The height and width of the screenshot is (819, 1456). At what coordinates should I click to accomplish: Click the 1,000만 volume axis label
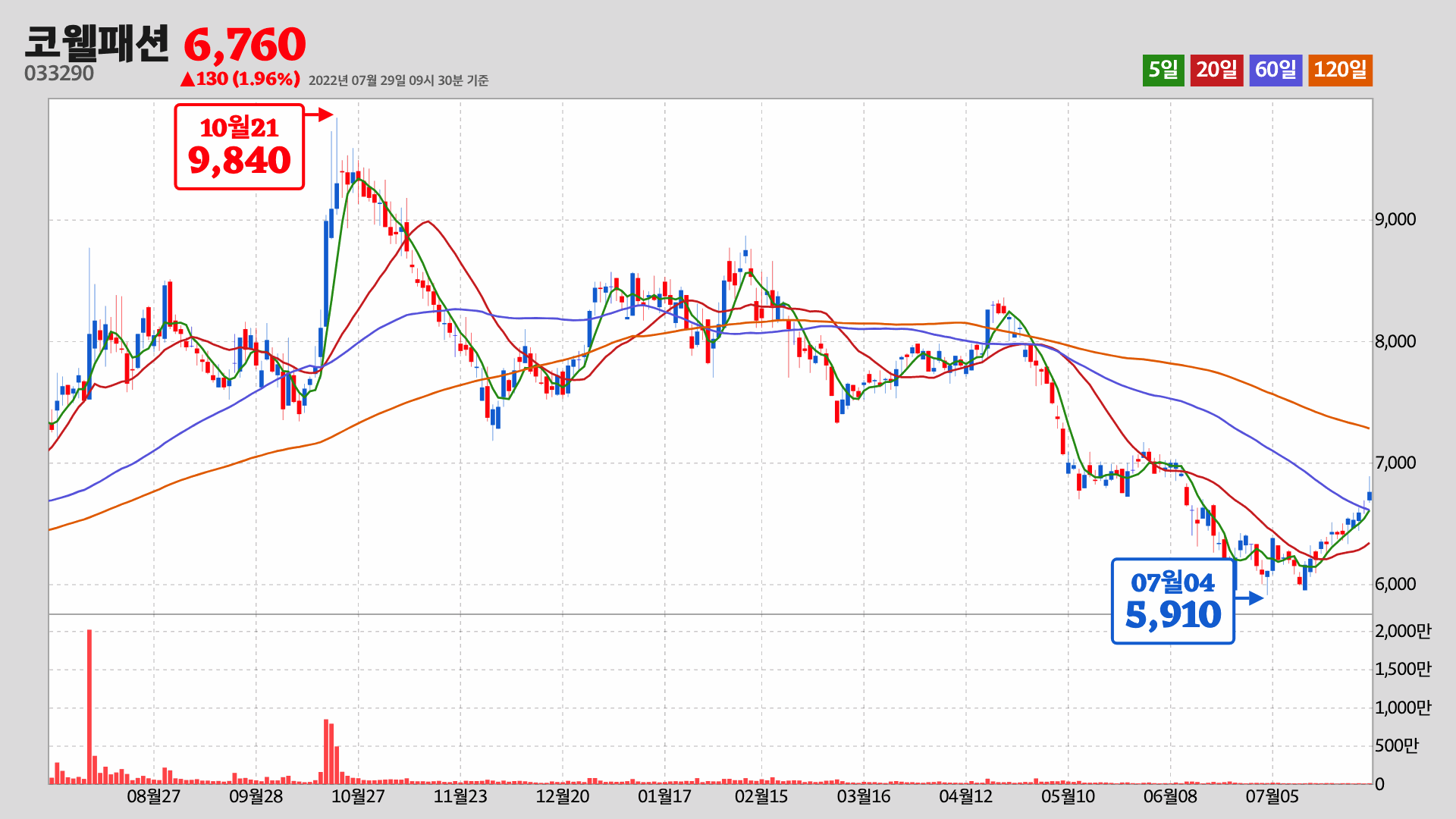pos(1403,708)
